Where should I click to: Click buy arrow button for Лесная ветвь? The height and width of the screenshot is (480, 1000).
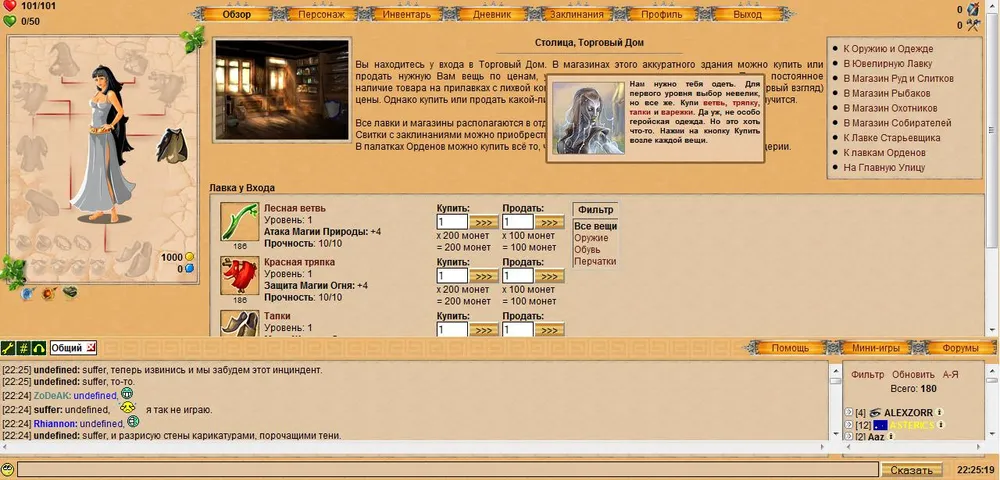pyautogui.click(x=484, y=222)
